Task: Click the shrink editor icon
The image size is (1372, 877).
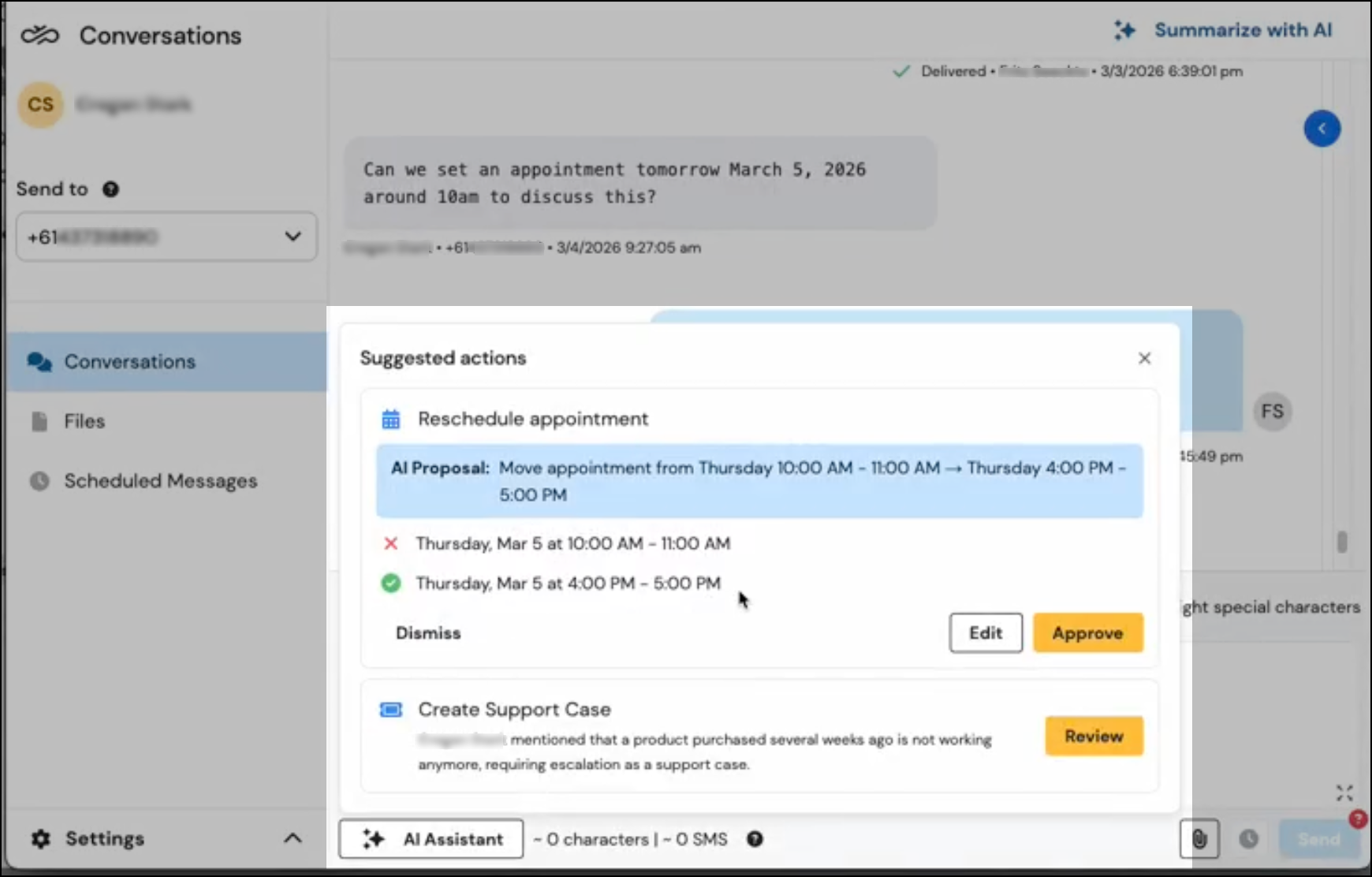Action: (x=1344, y=793)
